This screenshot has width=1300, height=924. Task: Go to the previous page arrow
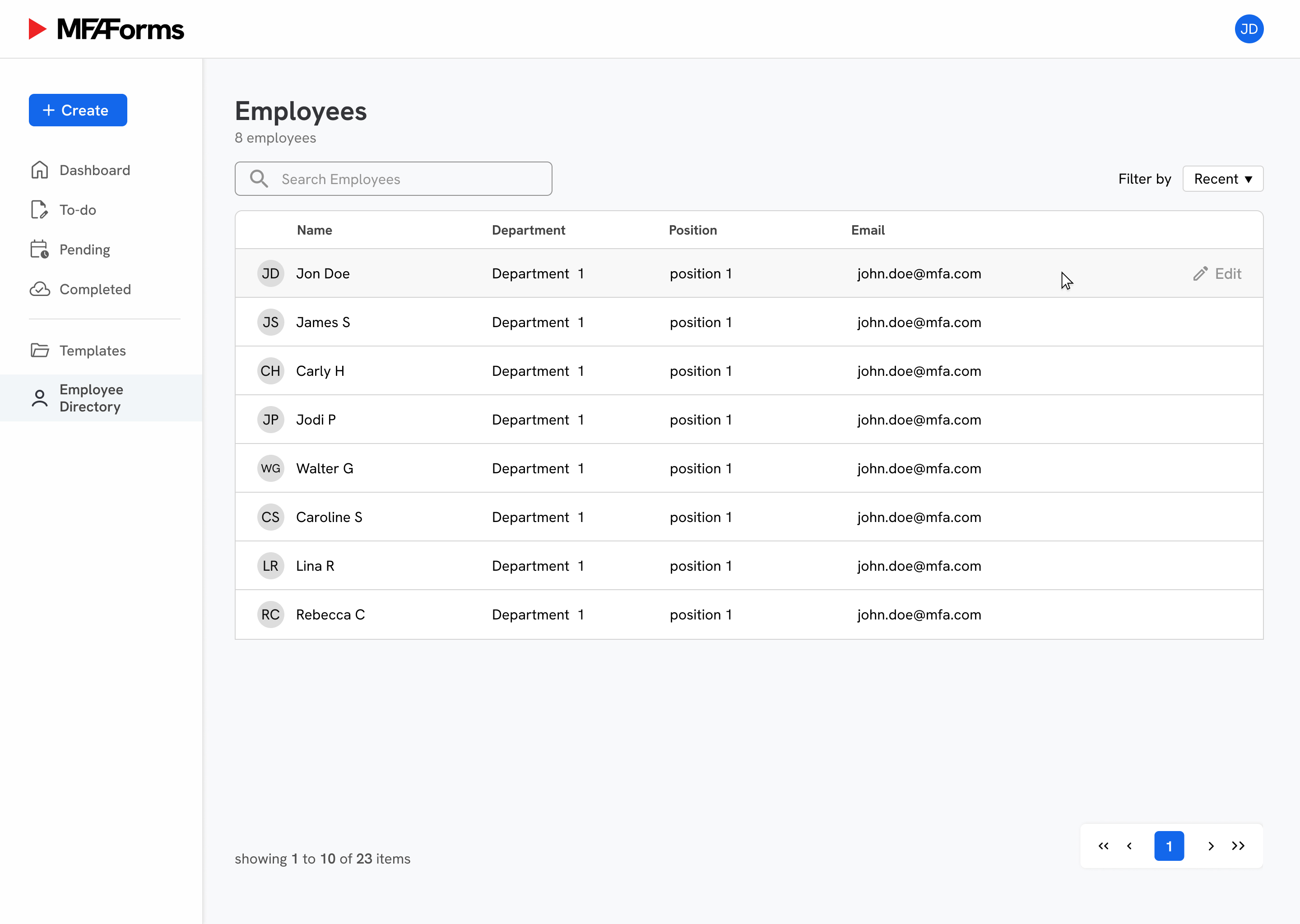point(1129,846)
